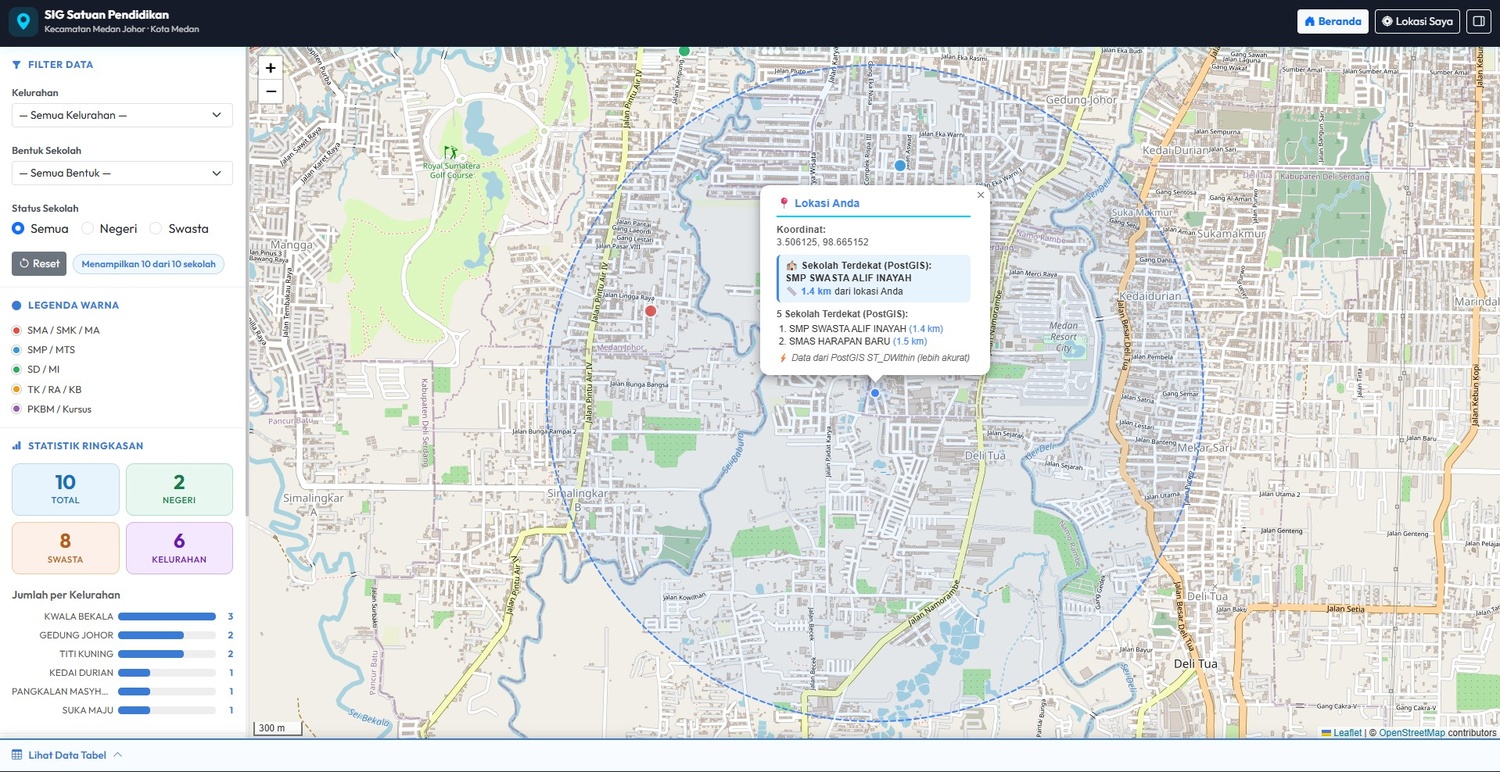Click the orange TK / RA / KB legend dot
This screenshot has height=772, width=1500.
16,390
